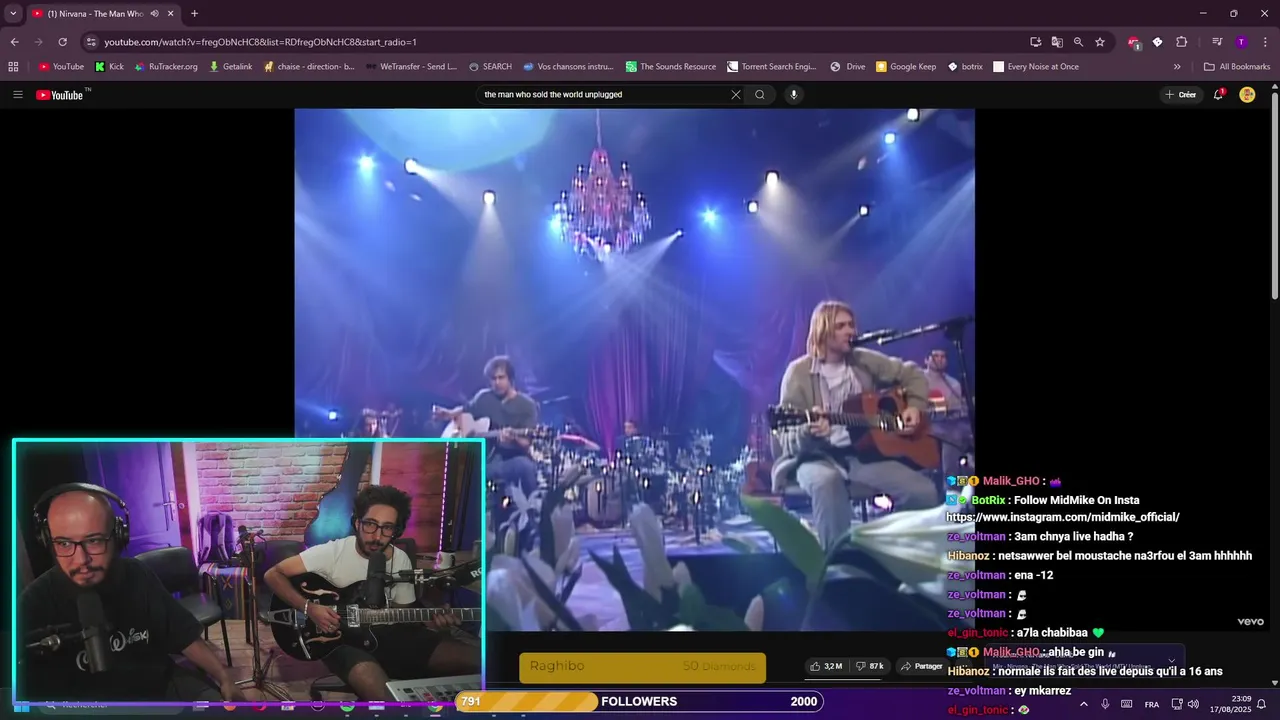Viewport: 1280px width, 720px height.
Task: Open the red ad-blocker extension icon
Action: pos(1133,42)
